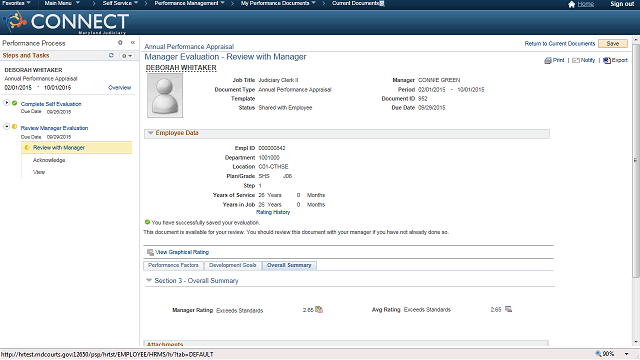
Task: Click the View Graphical Rating link
Action: pos(182,252)
